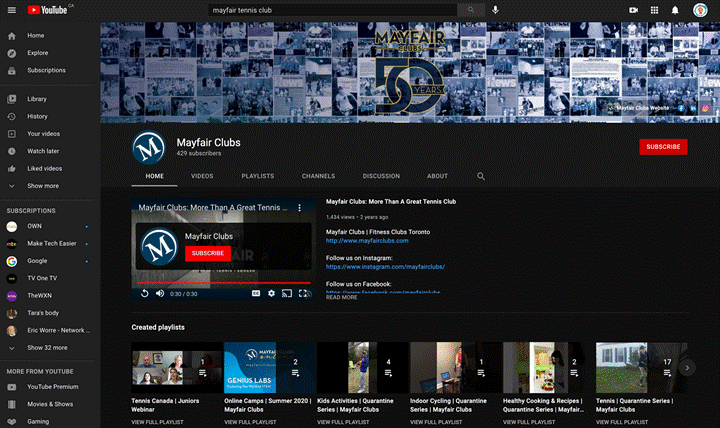Open Watch later in sidebar
Image resolution: width=720 pixels, height=428 pixels.
[48, 151]
